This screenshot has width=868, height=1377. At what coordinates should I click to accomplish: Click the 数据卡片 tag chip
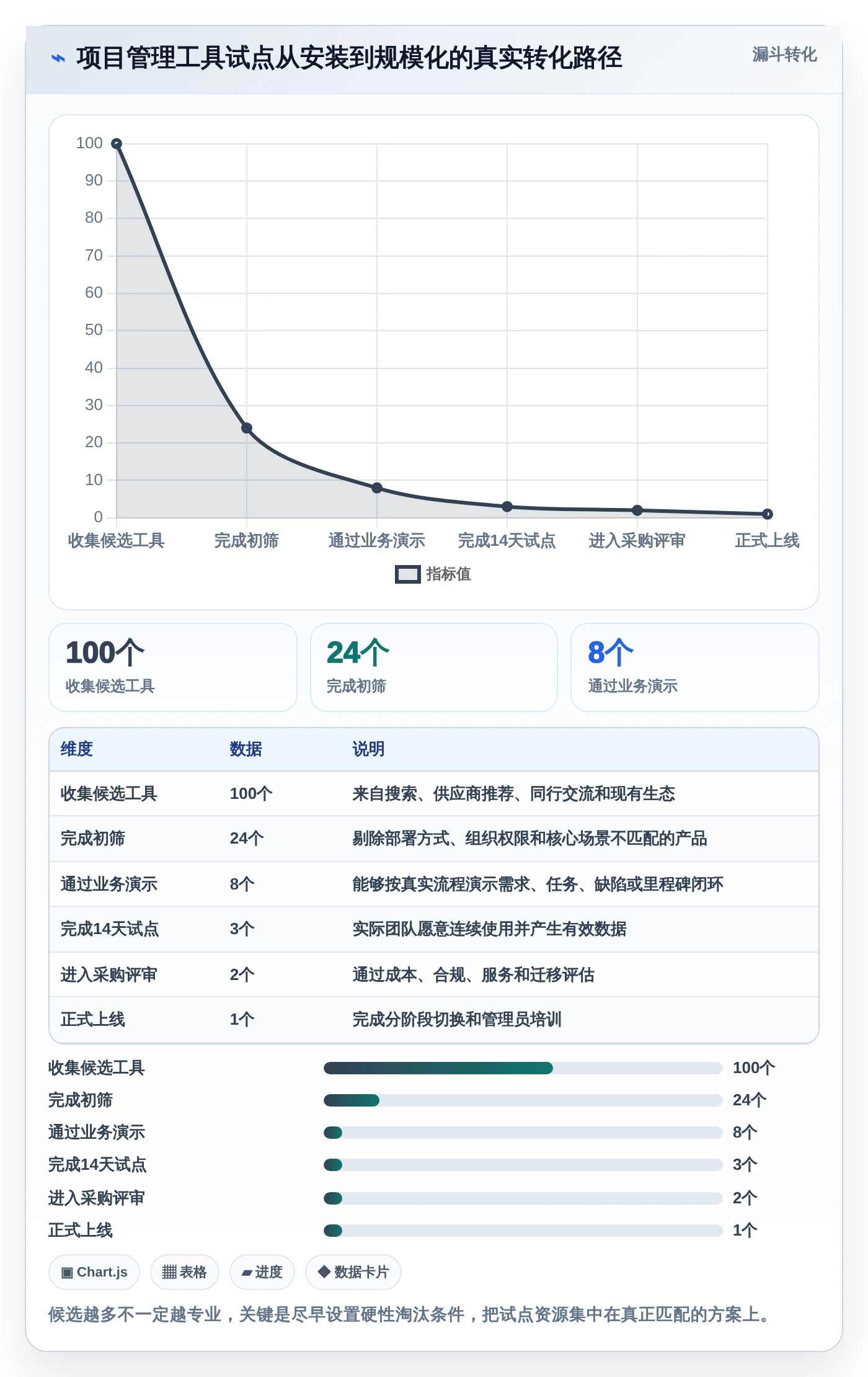click(x=353, y=1272)
